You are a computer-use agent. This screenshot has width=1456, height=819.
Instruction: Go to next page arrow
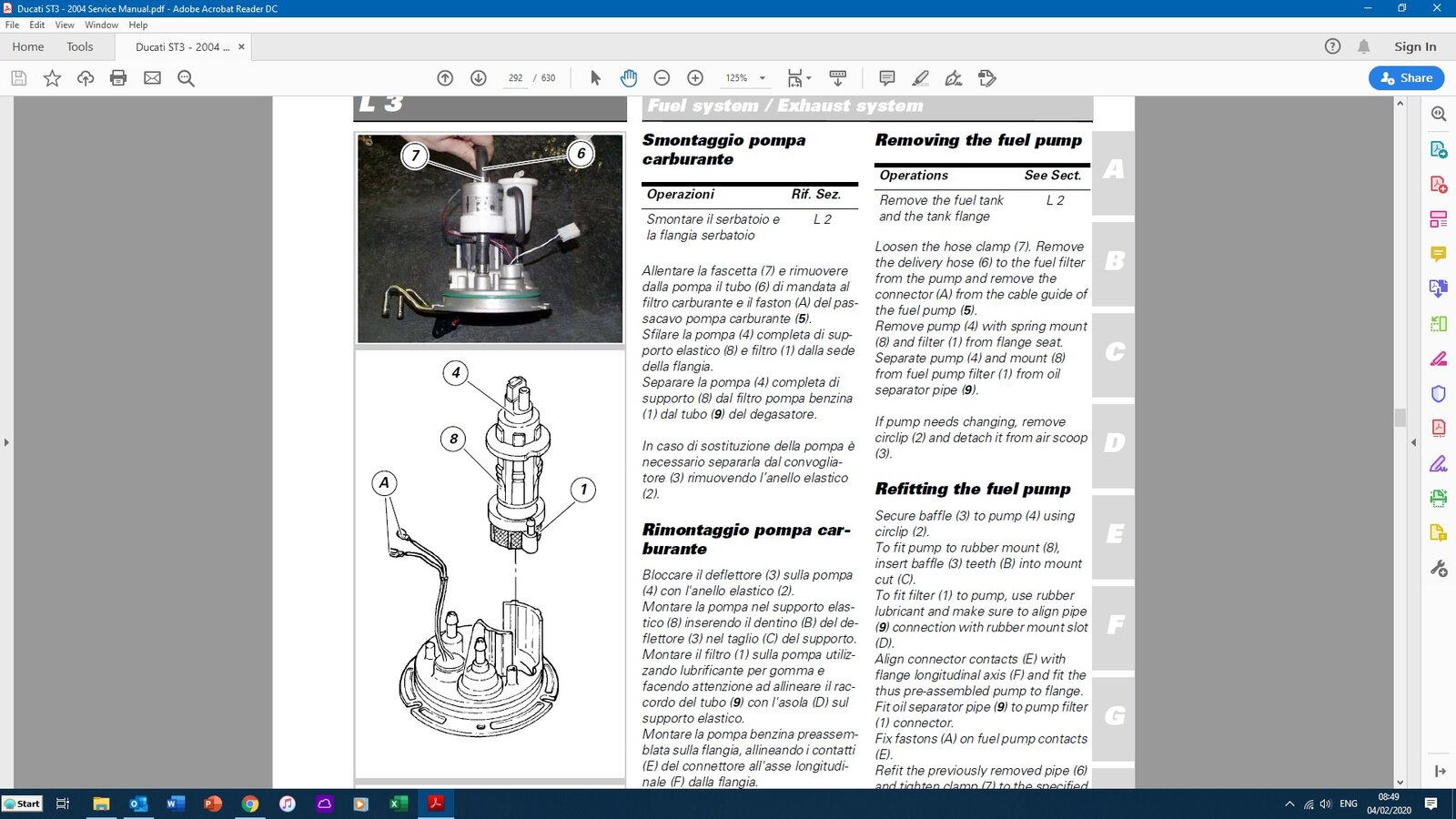tap(479, 78)
